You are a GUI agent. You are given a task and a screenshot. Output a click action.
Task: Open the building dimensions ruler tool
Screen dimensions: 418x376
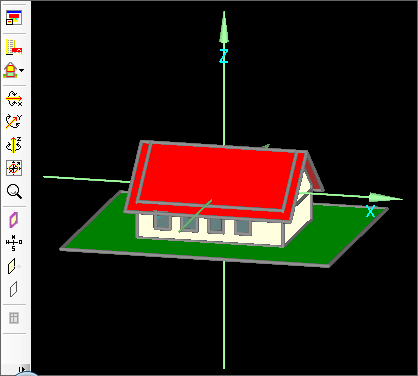pyautogui.click(x=14, y=47)
